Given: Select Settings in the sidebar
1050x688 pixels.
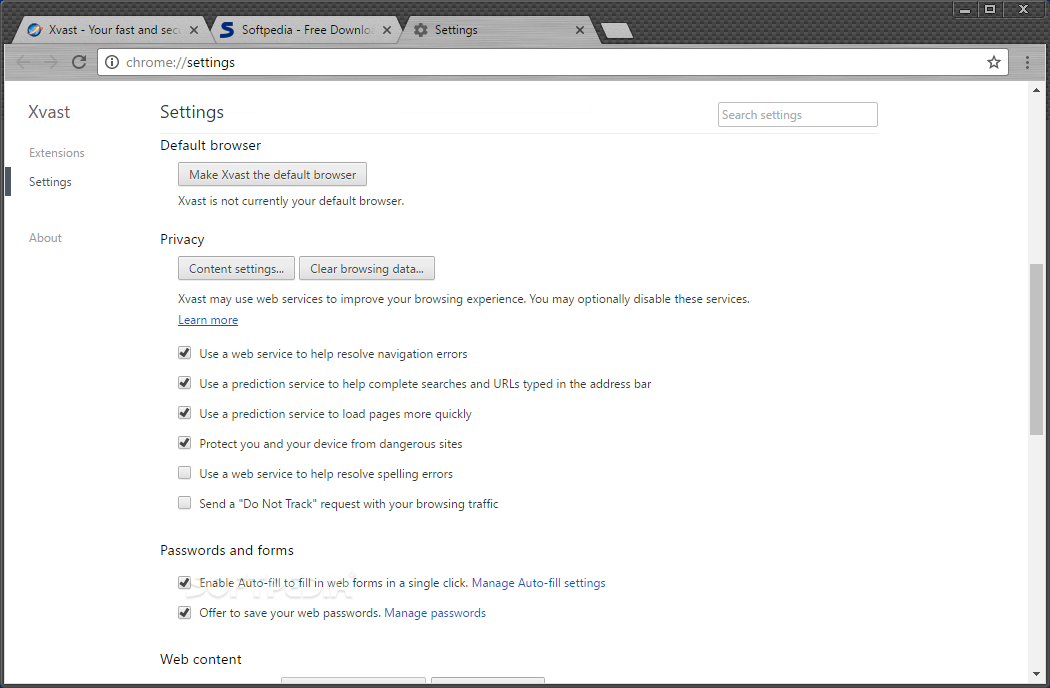Looking at the screenshot, I should point(50,182).
